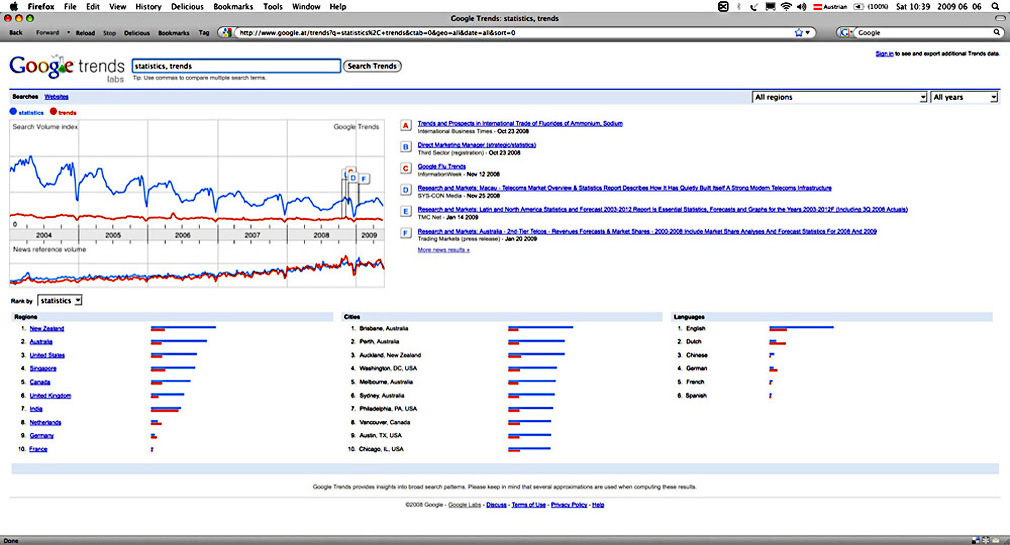The width and height of the screenshot is (1010, 545).
Task: Open the Apple menu
Action: click(x=14, y=6)
